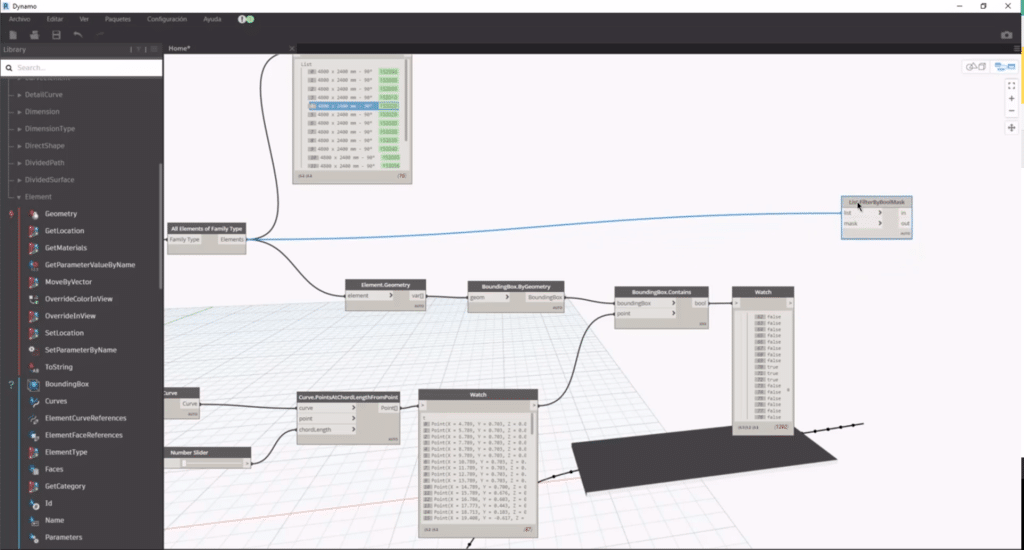Click the GetMaterials node icon

(33, 248)
